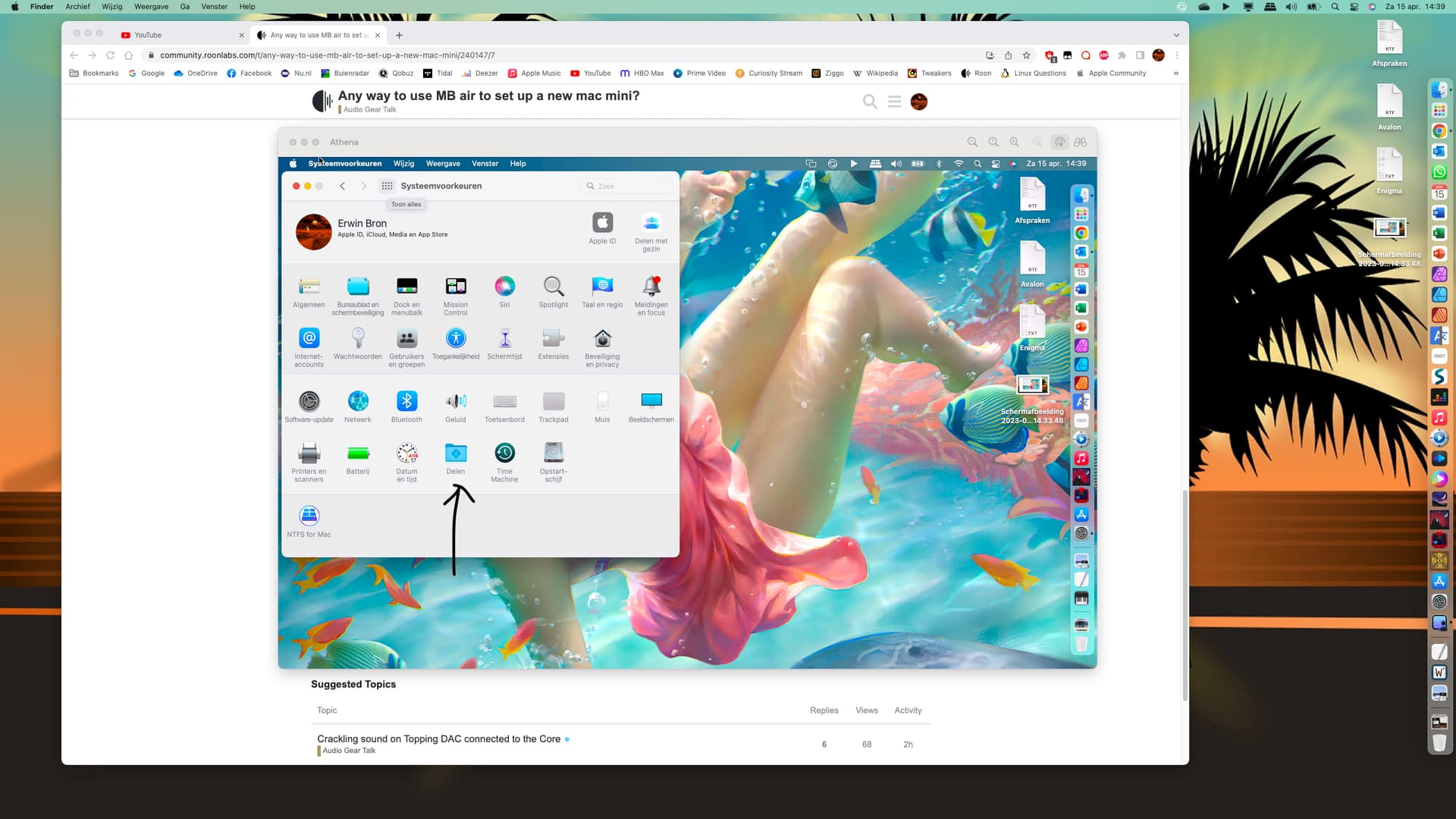Screen dimensions: 1456x819
Task: Open Crackling sound on Topping DAC topic
Action: [x=438, y=739]
